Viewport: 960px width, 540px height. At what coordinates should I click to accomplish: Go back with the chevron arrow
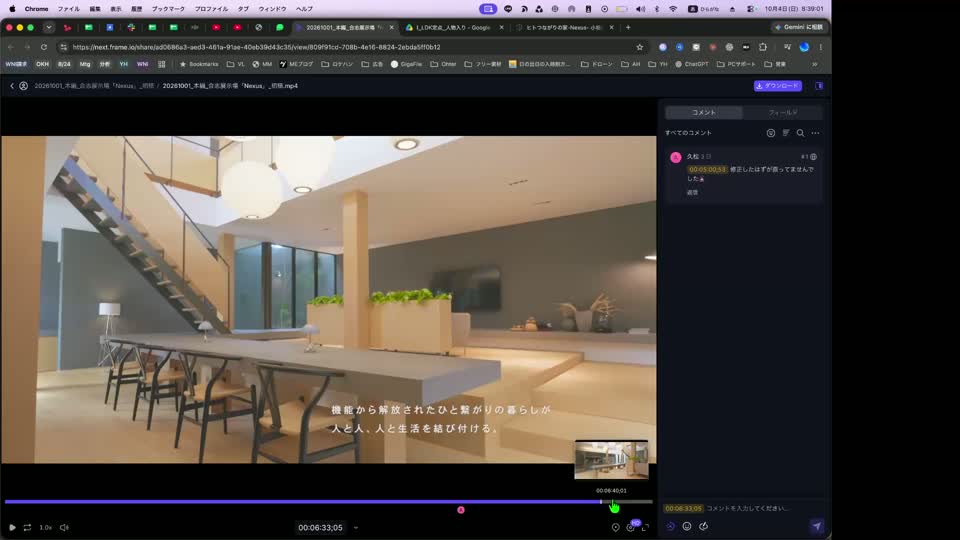(x=12, y=86)
